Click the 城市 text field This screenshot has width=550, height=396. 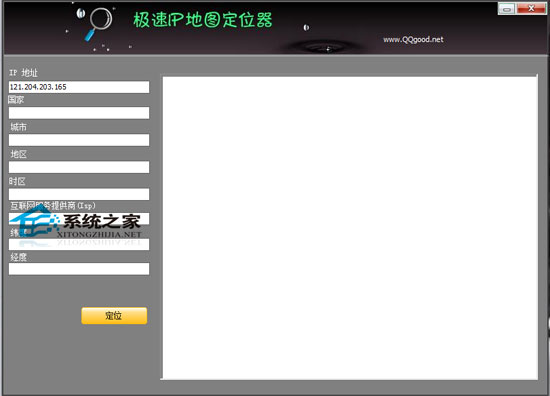pos(79,140)
